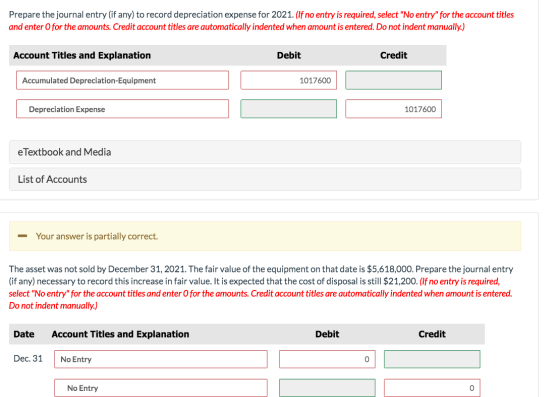Click second table's 'Account Titles and Explanation' header
This screenshot has width=560, height=397.
(120, 334)
